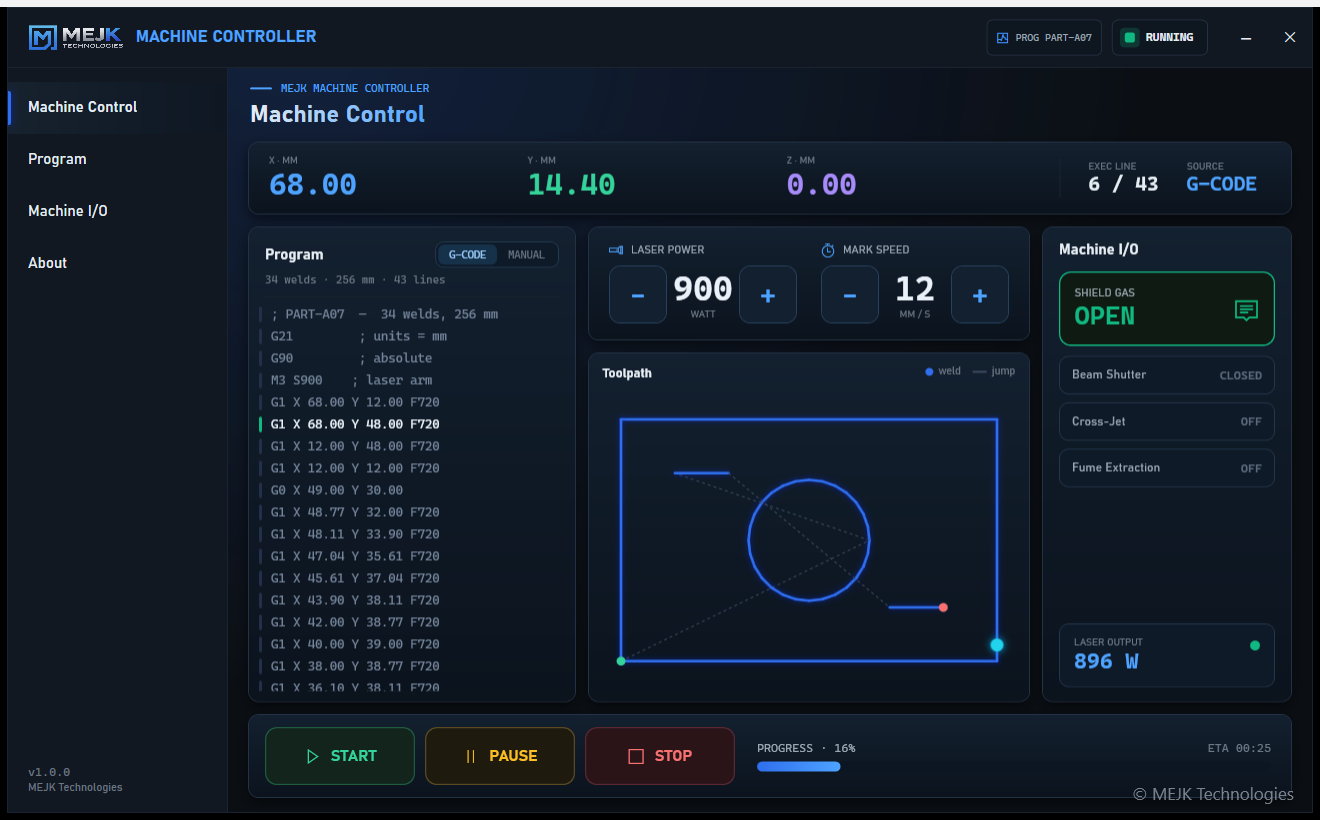This screenshot has width=1320, height=820.
Task: Click the green RUNNING status indicator
Action: click(x=1130, y=38)
